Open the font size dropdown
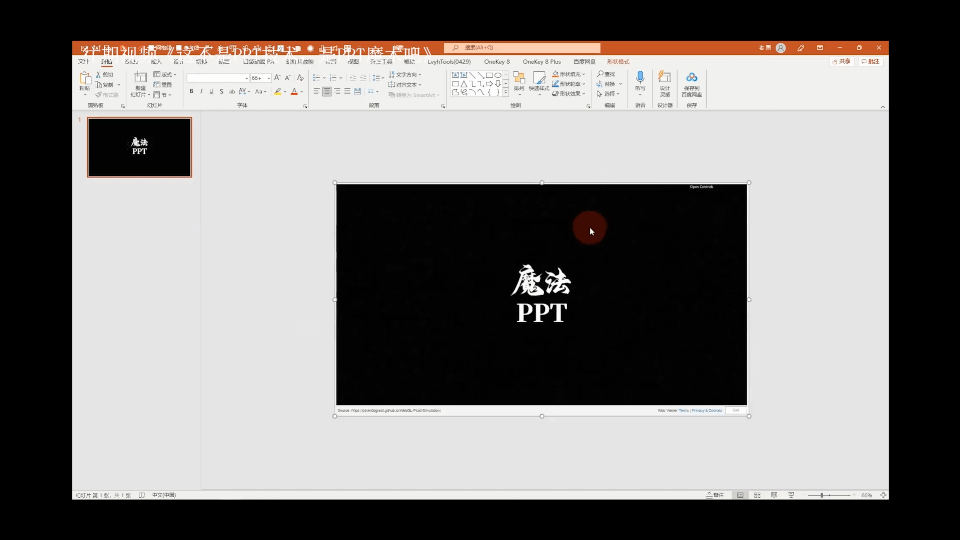The height and width of the screenshot is (540, 960). point(268,78)
